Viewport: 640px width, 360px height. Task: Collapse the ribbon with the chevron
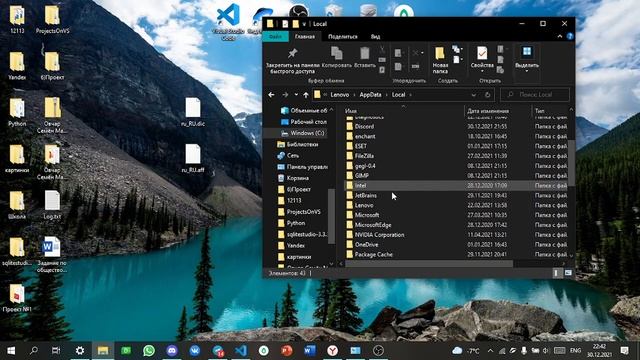560,36
